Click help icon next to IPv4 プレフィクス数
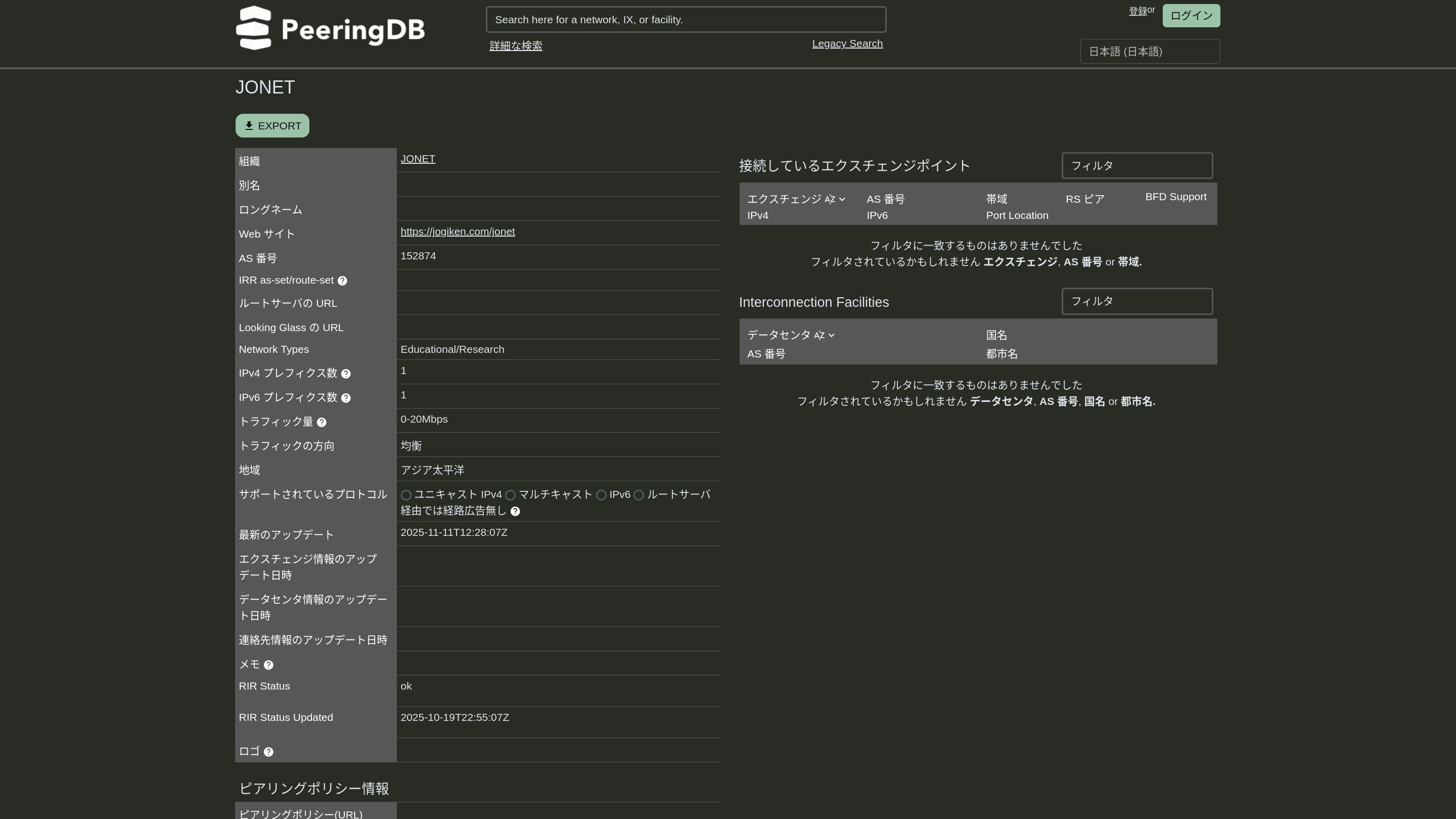1456x819 pixels. [x=346, y=374]
